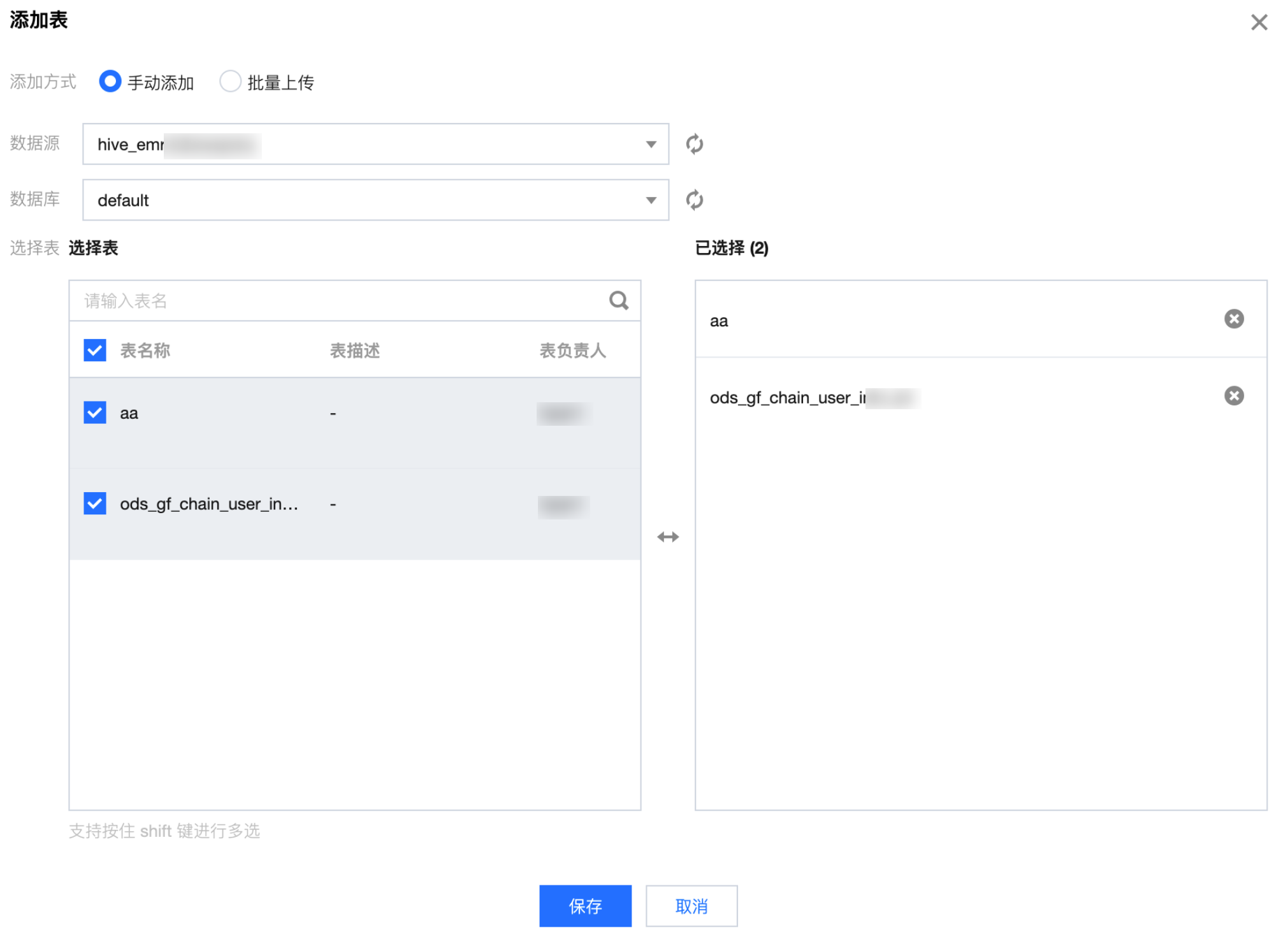This screenshot has height=937, width=1288.
Task: Open the hive_emr data source dropdown
Action: point(375,144)
